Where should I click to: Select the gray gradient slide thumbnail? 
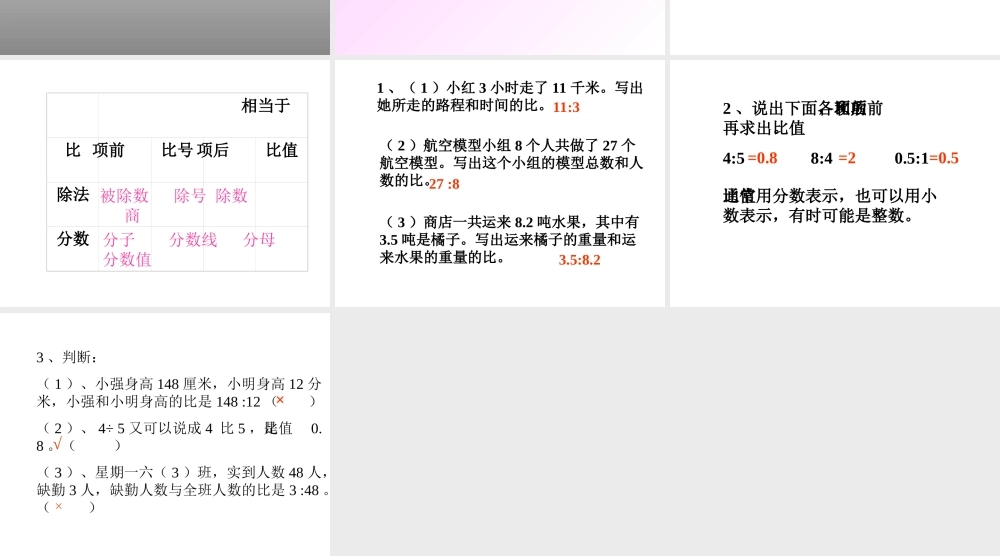tap(165, 27)
